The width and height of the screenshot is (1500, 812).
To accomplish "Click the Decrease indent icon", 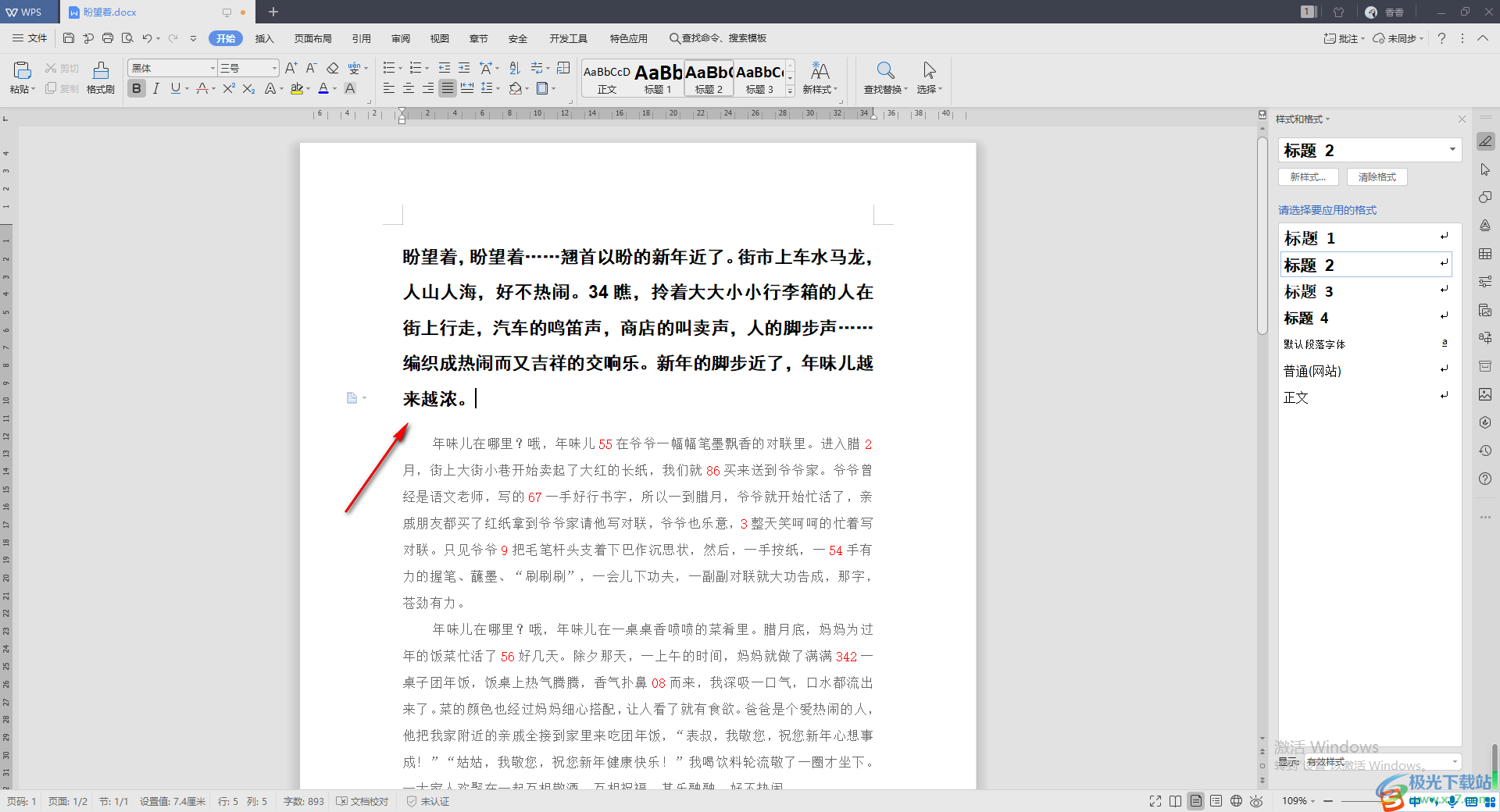I will (x=445, y=68).
